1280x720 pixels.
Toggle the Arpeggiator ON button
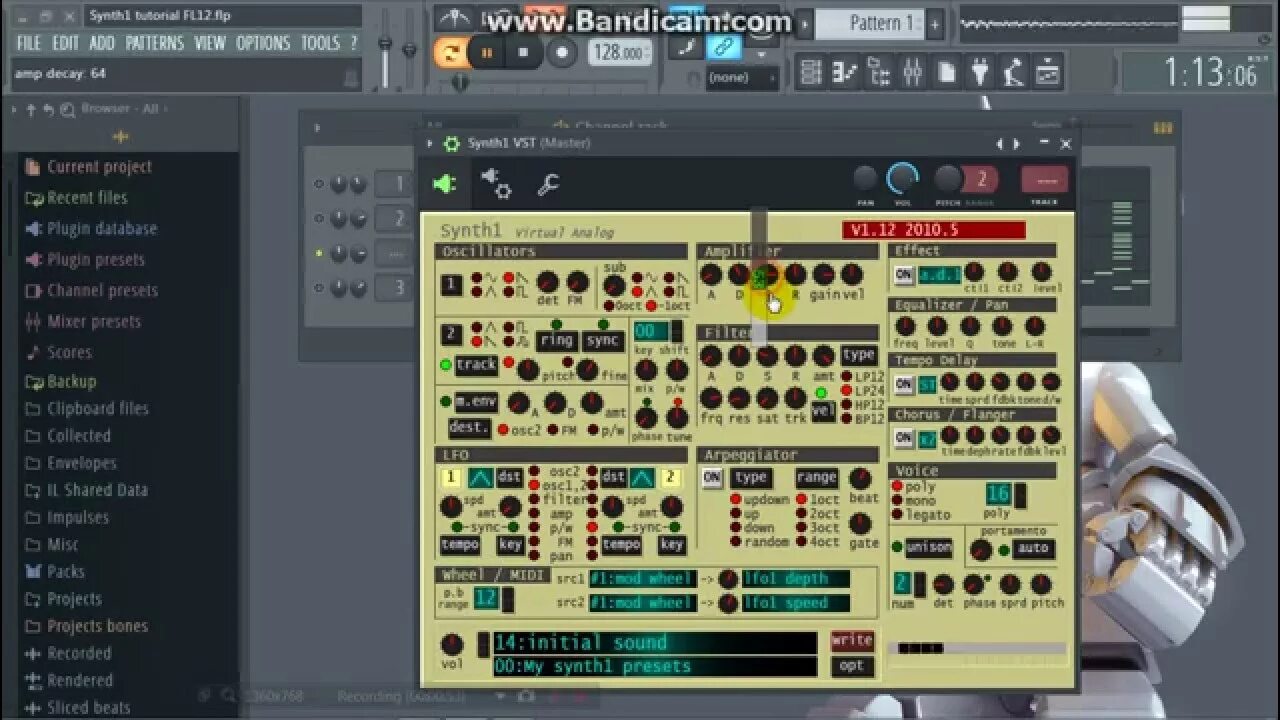(x=712, y=478)
